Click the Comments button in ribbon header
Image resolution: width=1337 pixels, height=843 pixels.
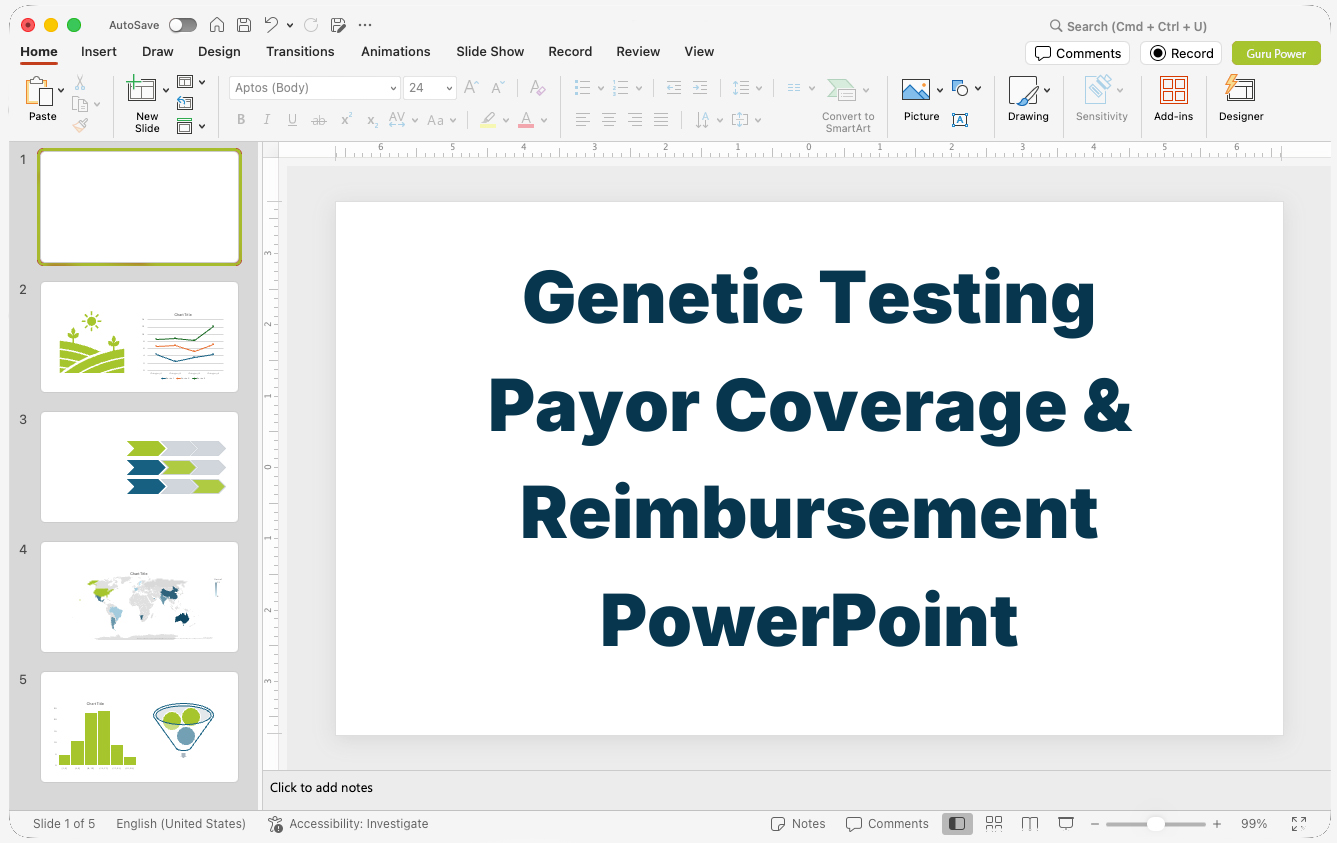1077,53
